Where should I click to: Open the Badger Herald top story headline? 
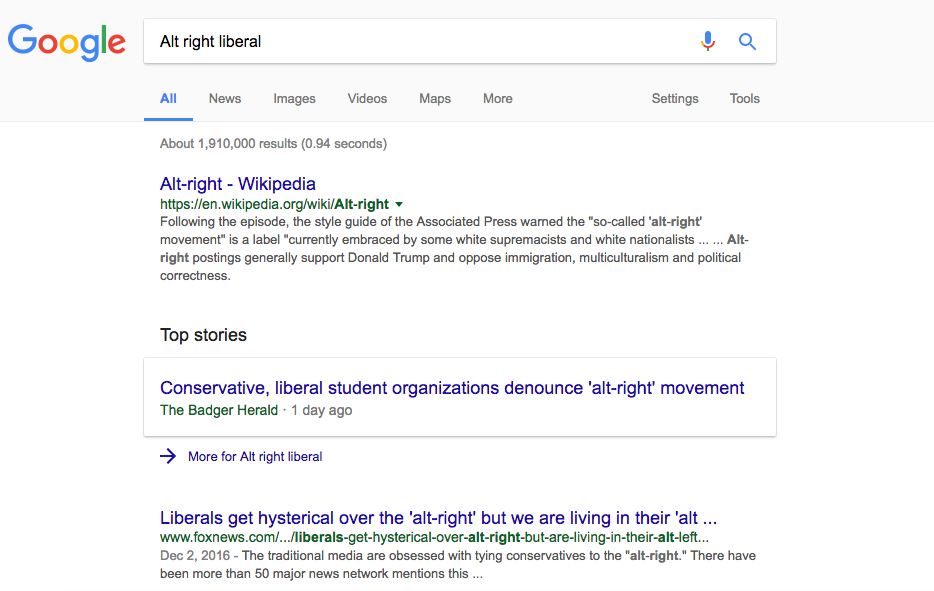coord(452,388)
